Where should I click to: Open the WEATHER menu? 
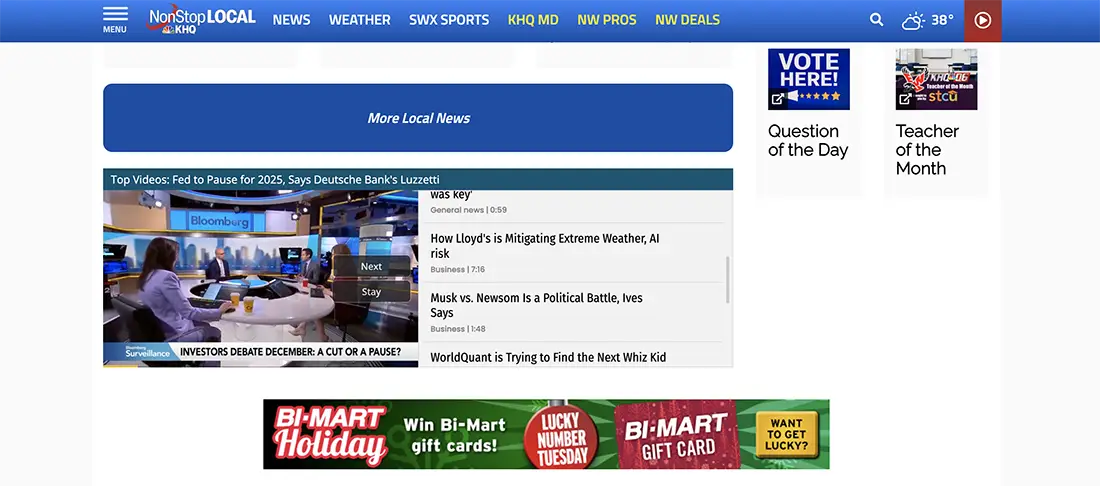pos(359,20)
